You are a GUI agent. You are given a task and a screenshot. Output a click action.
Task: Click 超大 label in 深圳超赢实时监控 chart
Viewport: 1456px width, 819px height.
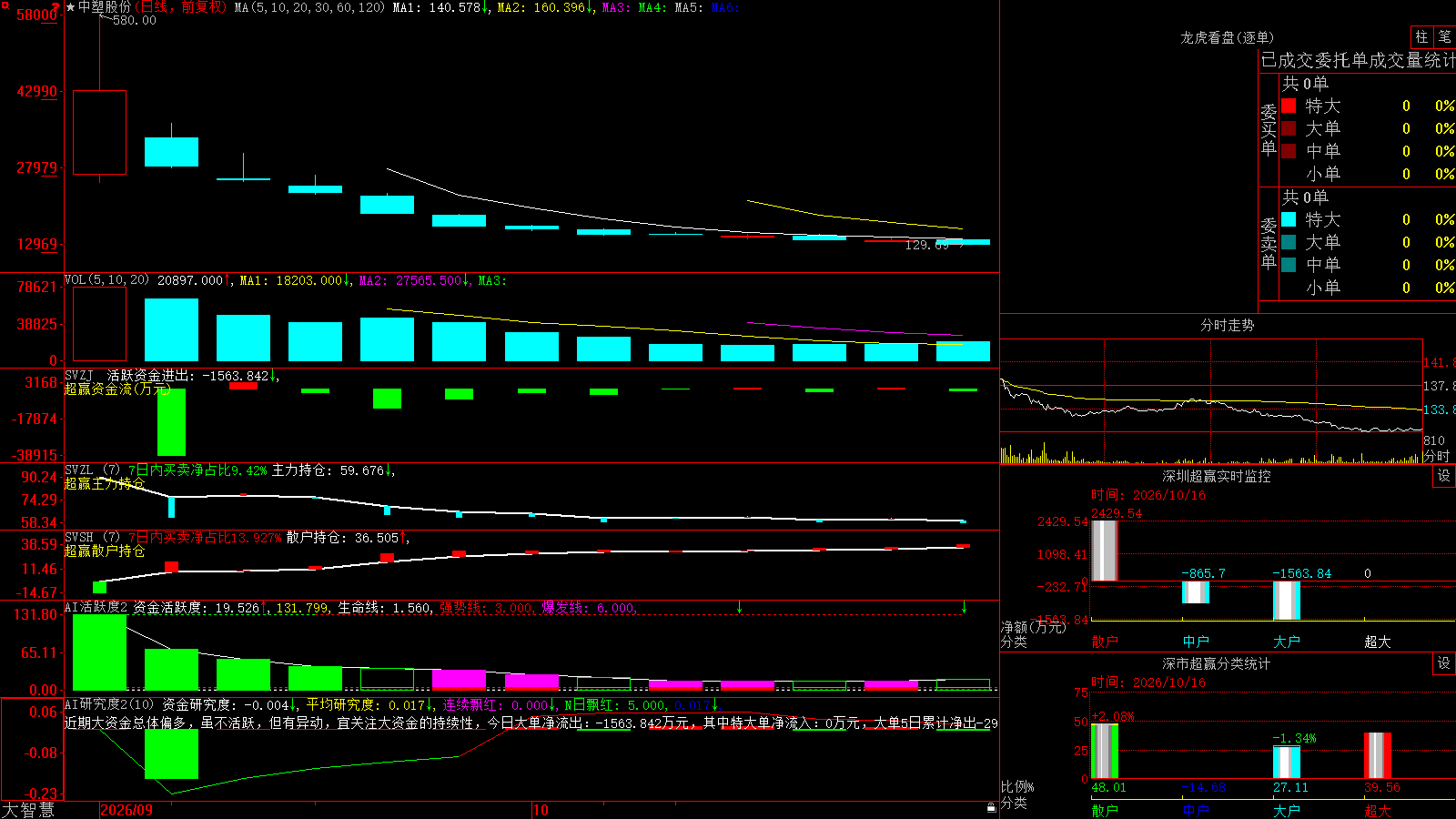coord(1378,642)
